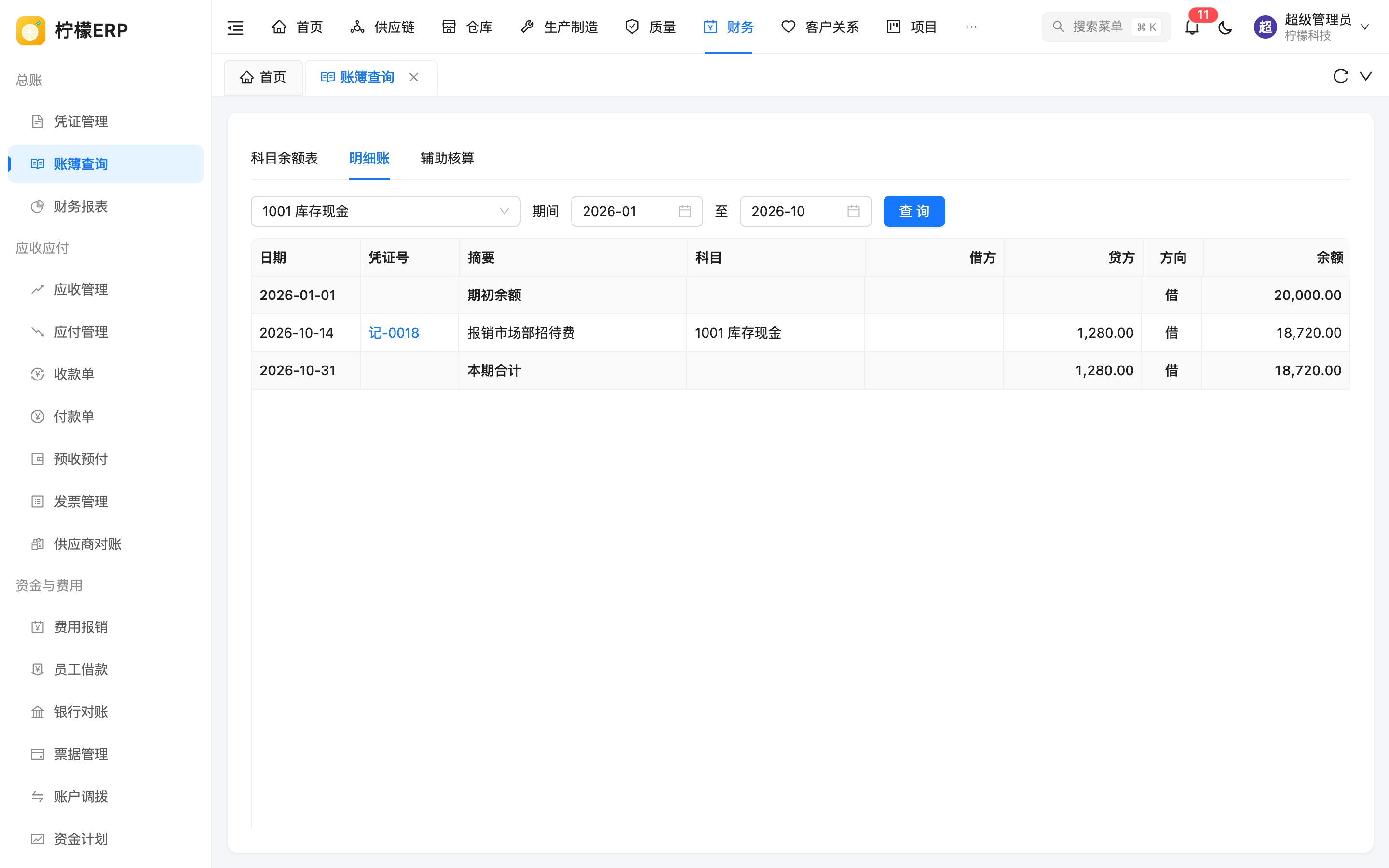Click the start period field 2026-01

[x=637, y=211]
